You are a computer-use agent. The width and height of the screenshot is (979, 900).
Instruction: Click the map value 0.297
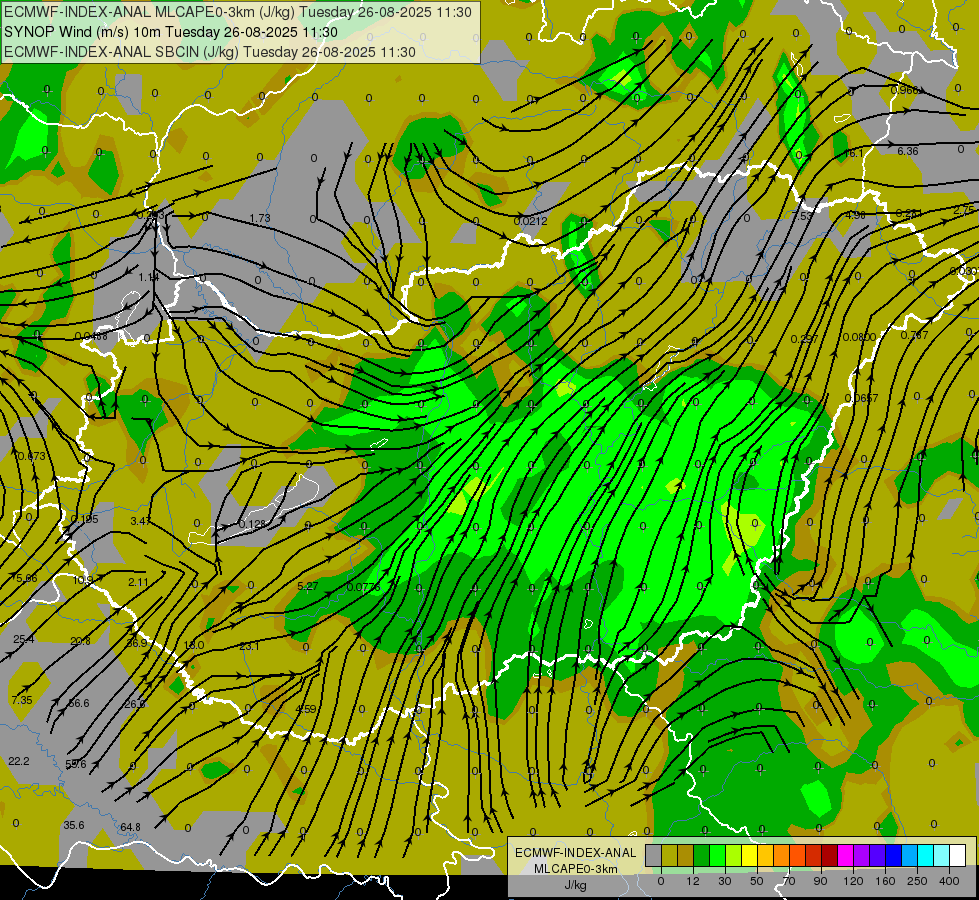(804, 339)
